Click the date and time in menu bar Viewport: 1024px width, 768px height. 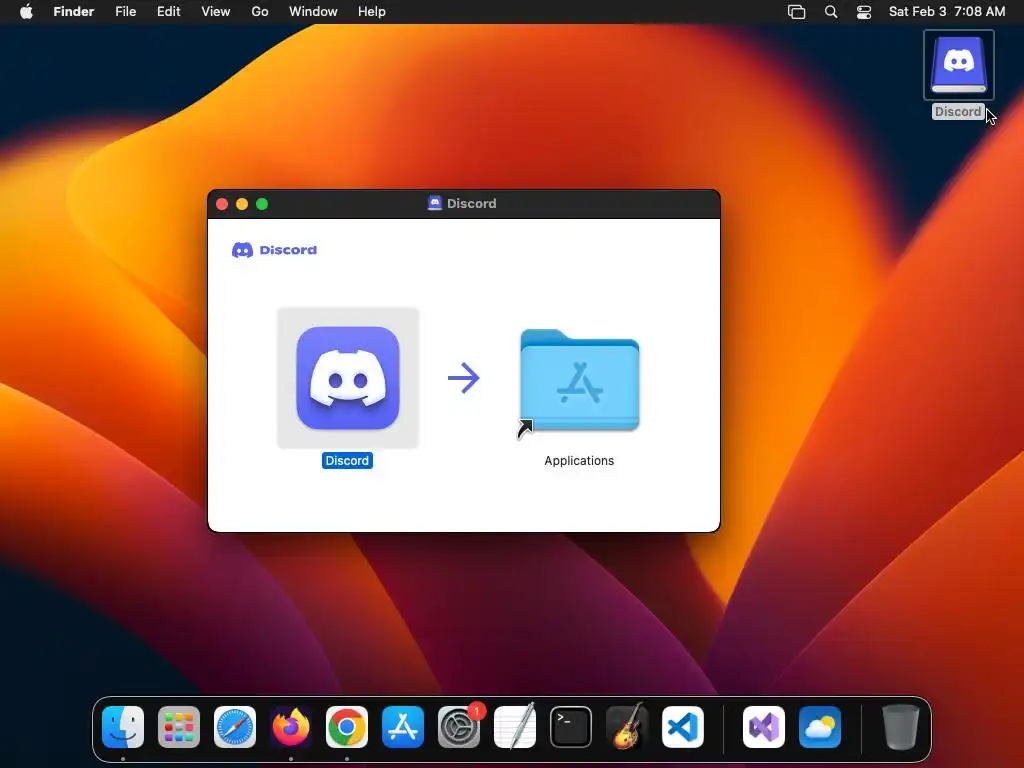pyautogui.click(x=947, y=12)
